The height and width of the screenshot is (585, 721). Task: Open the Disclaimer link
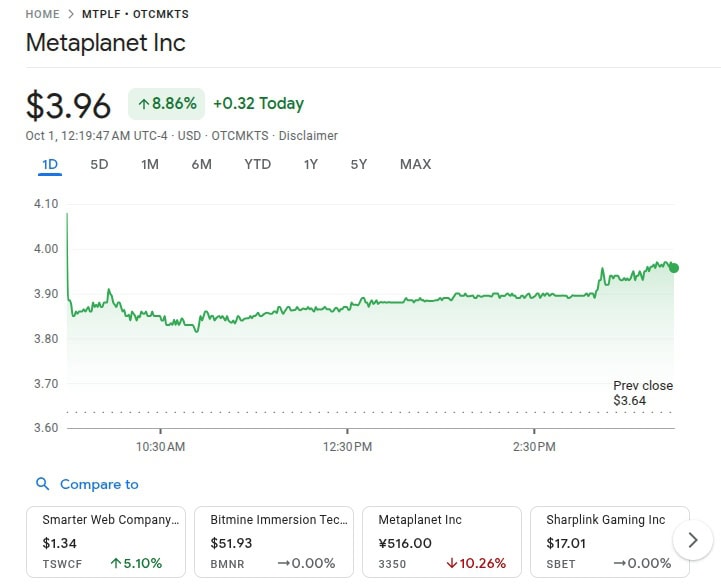coord(308,136)
